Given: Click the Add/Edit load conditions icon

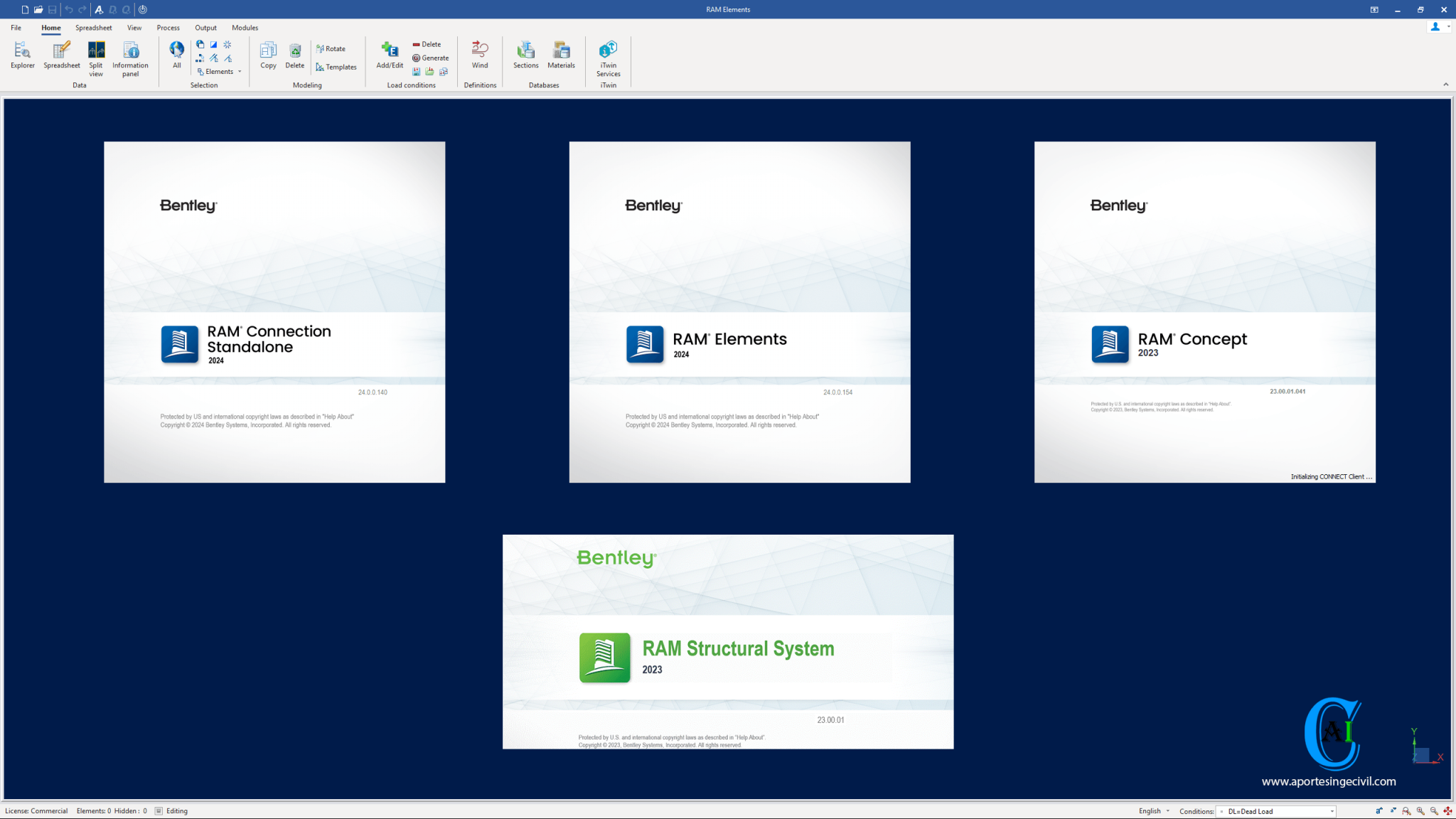Looking at the screenshot, I should [390, 55].
